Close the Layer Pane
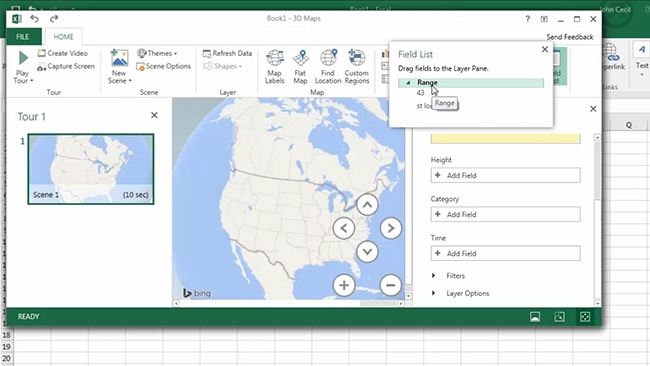 (593, 109)
